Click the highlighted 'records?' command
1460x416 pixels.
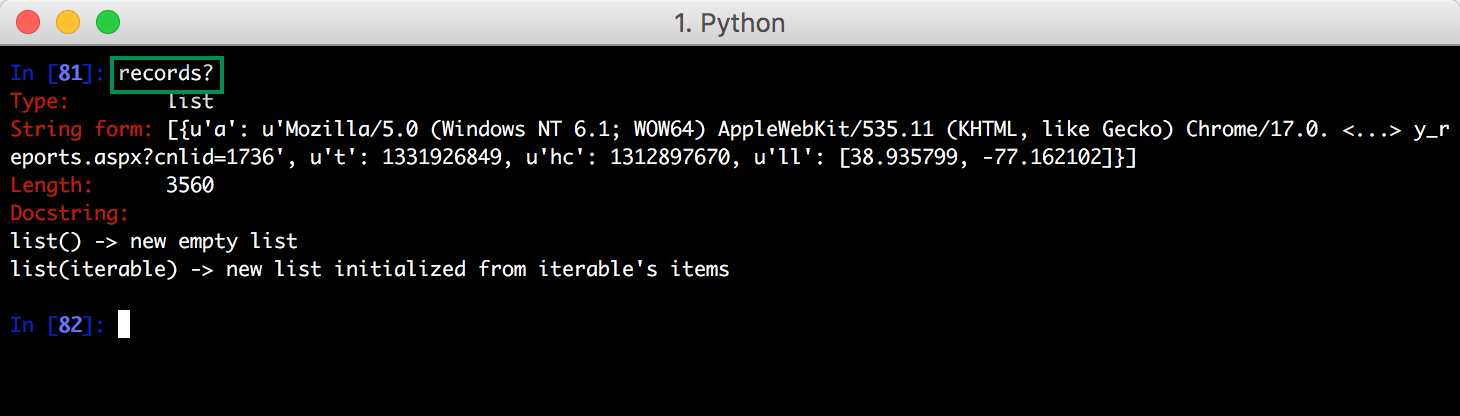point(167,73)
